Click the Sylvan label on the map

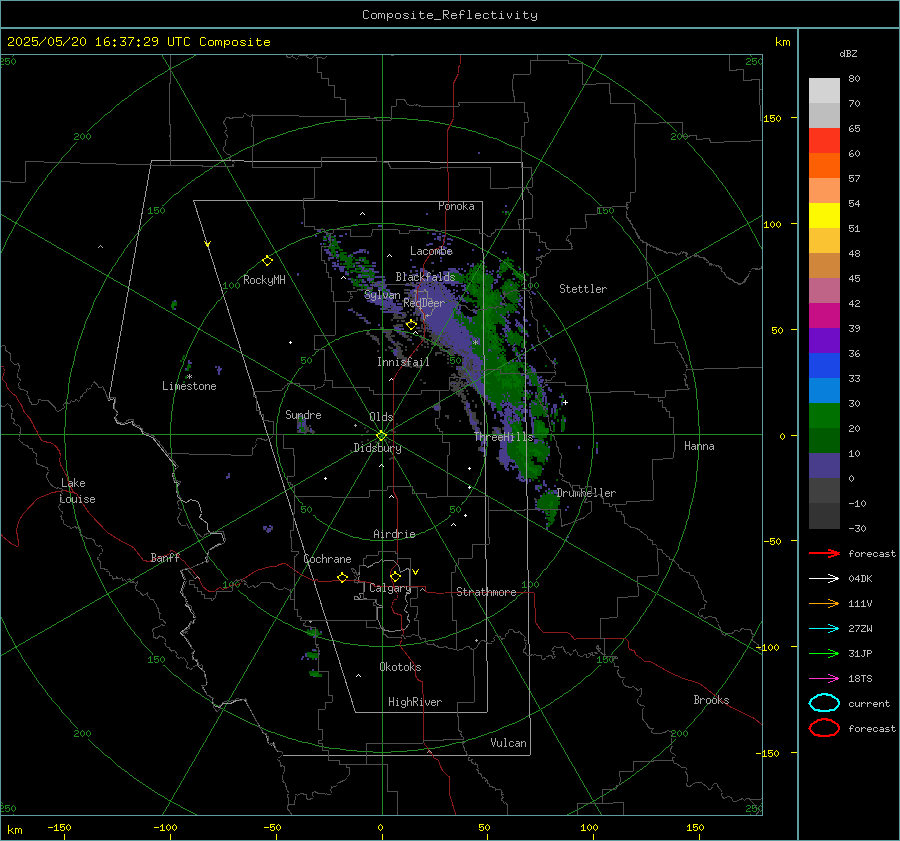click(x=382, y=295)
